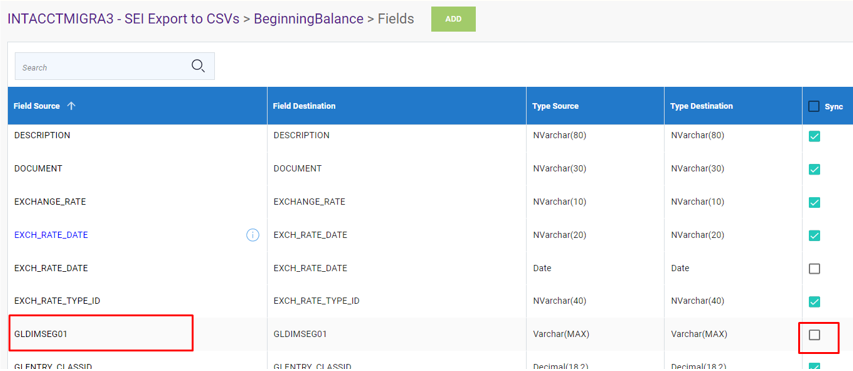This screenshot has width=853, height=371.
Task: Uncheck Sync for EXCHANGE_RATE row
Action: coord(814,202)
